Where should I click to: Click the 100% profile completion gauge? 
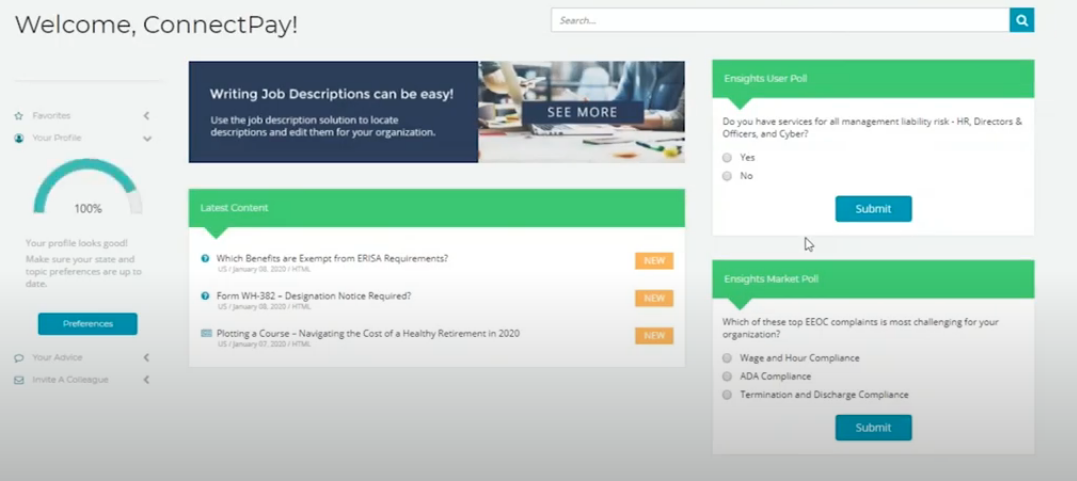point(88,187)
